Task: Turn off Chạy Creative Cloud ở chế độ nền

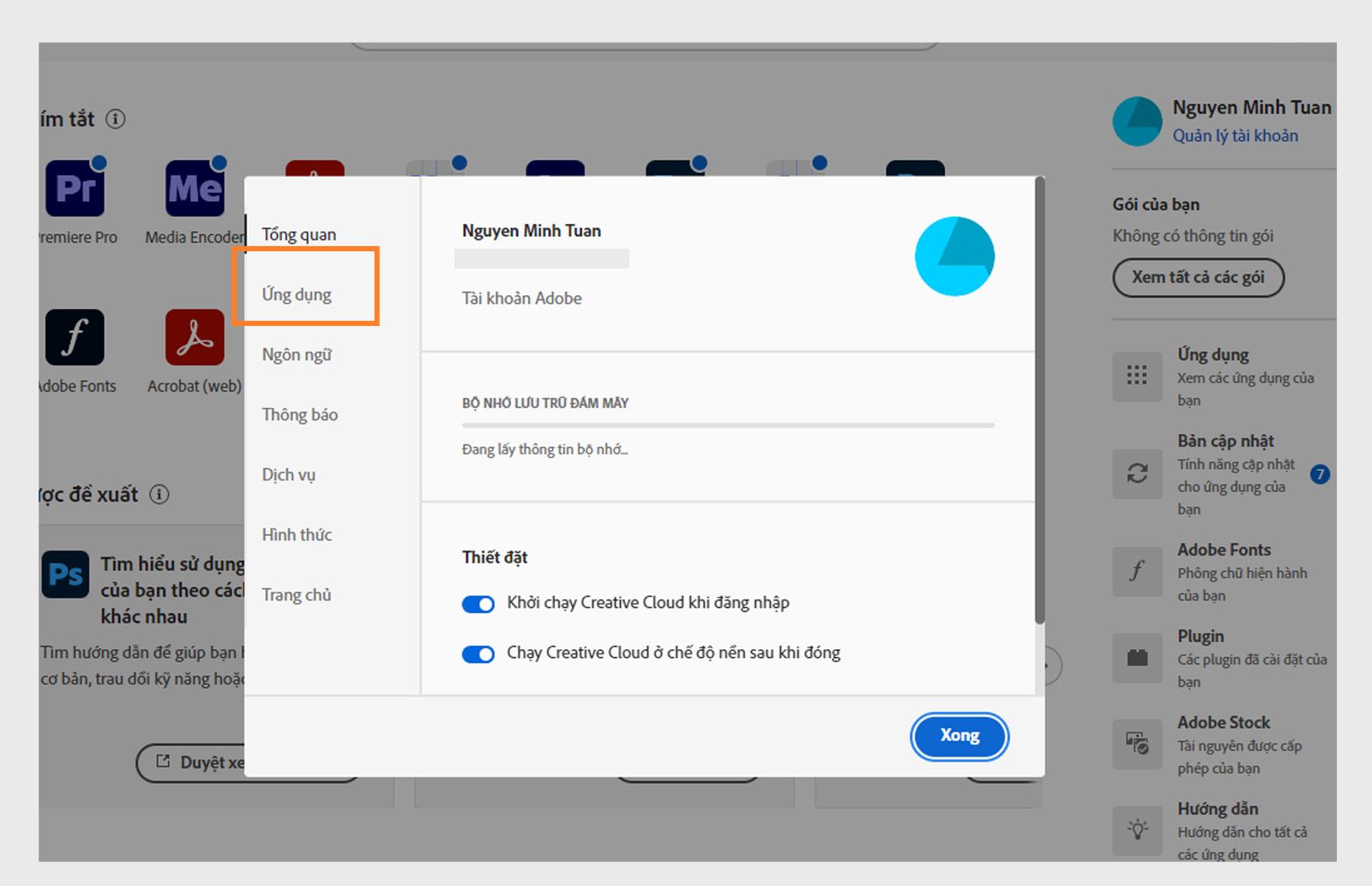Action: click(478, 654)
